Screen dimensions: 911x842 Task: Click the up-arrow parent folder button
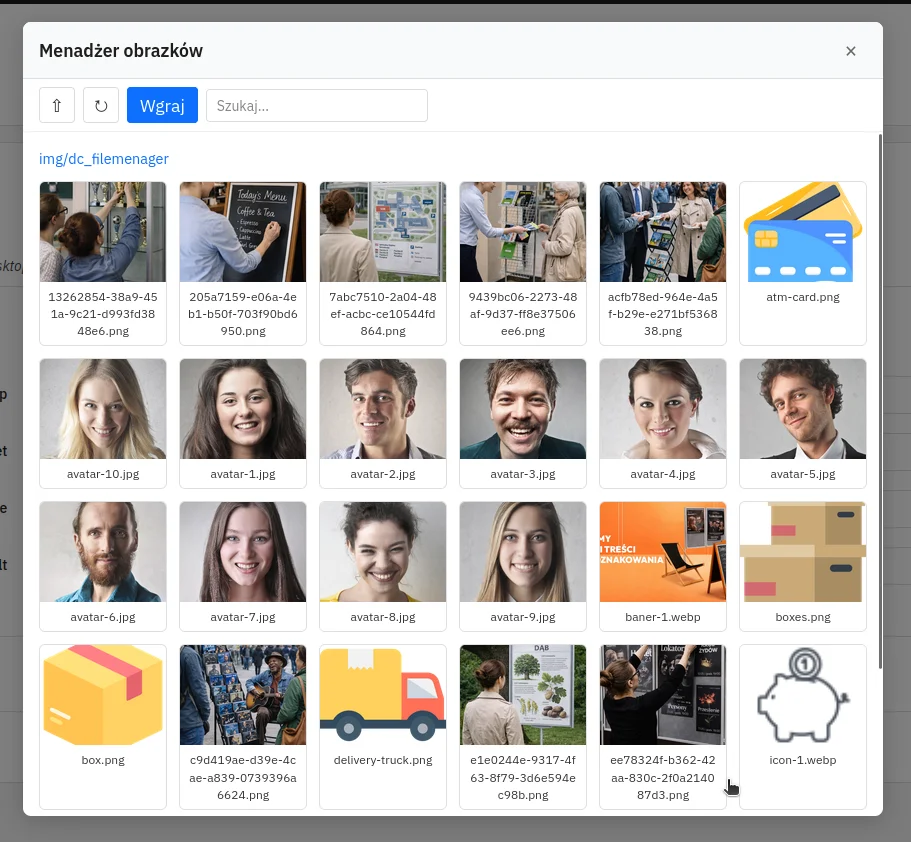click(56, 105)
